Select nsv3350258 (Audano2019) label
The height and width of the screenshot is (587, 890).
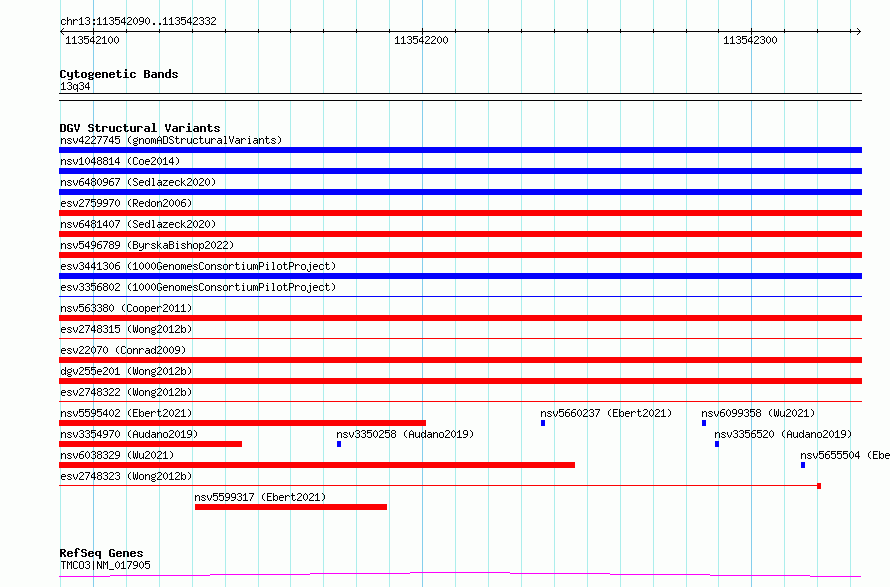pyautogui.click(x=405, y=434)
